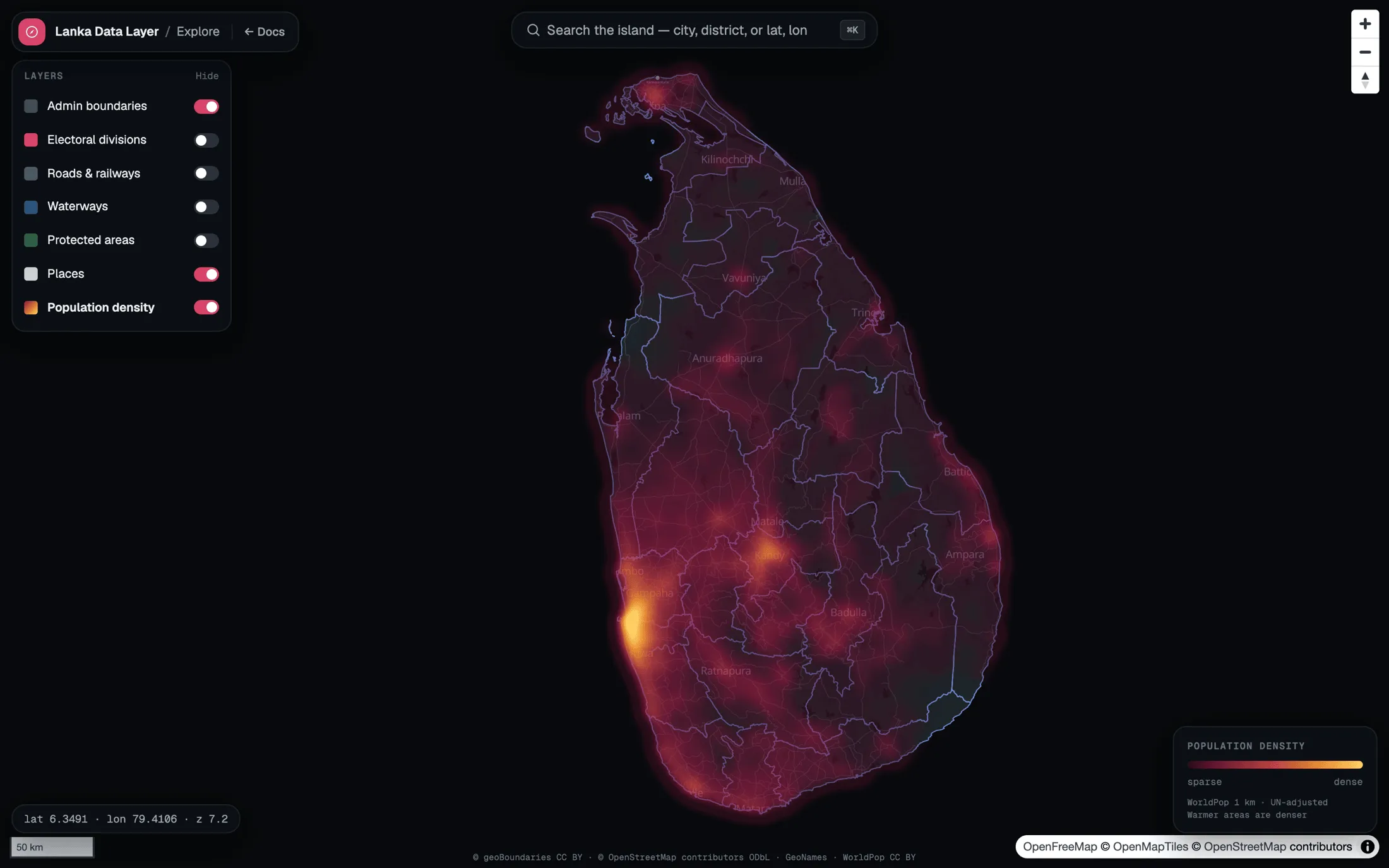
Task: Turn on the Roads & railways toggle
Action: tap(206, 173)
